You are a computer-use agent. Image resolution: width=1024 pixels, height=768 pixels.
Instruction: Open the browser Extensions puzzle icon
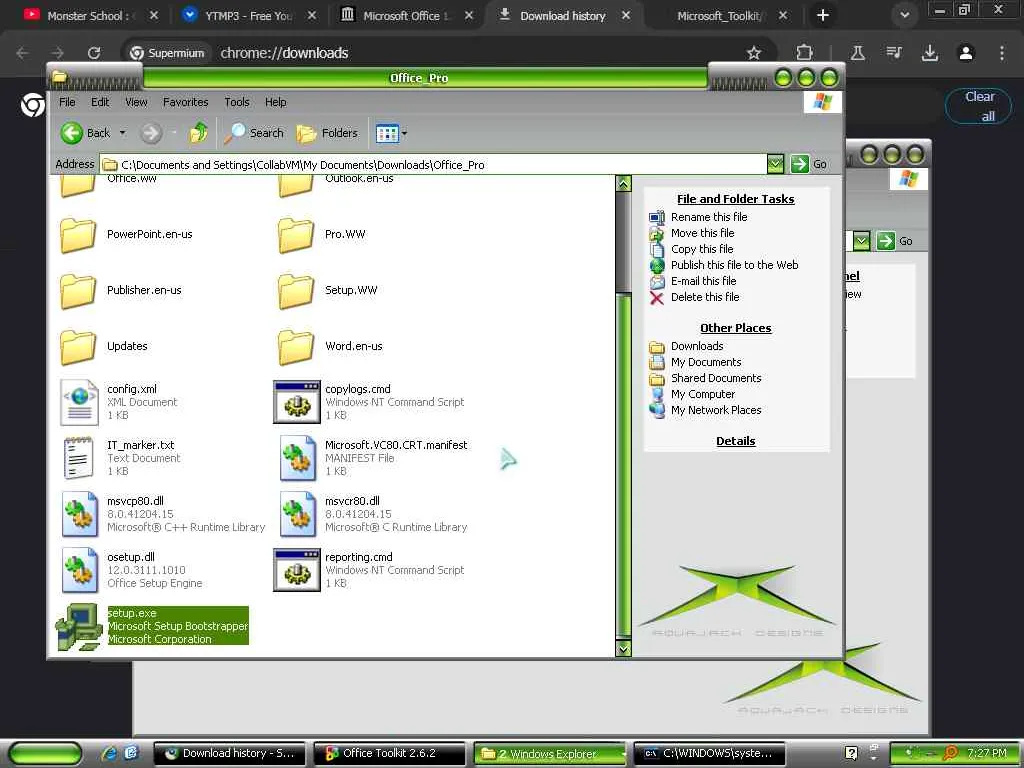805,53
